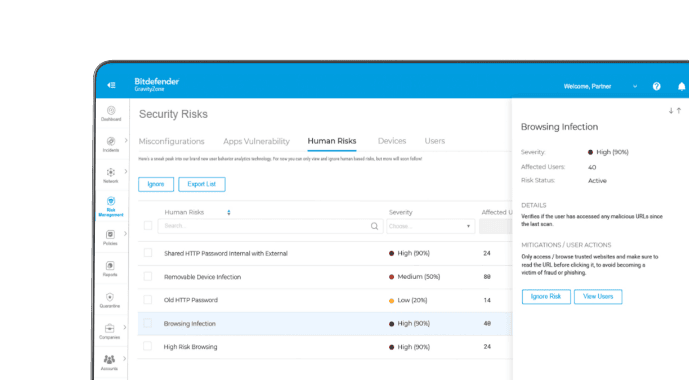Click the View Users button
Screen dimensions: 689x380
click(598, 297)
